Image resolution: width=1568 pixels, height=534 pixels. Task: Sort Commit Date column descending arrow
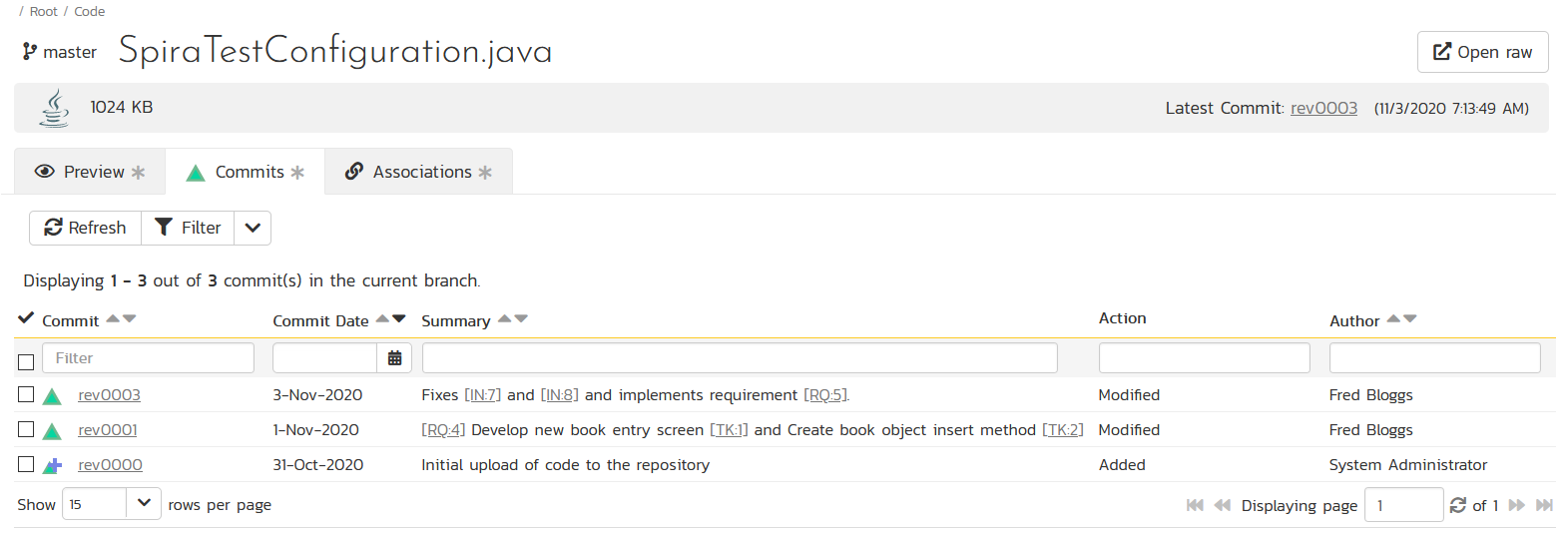pos(399,319)
